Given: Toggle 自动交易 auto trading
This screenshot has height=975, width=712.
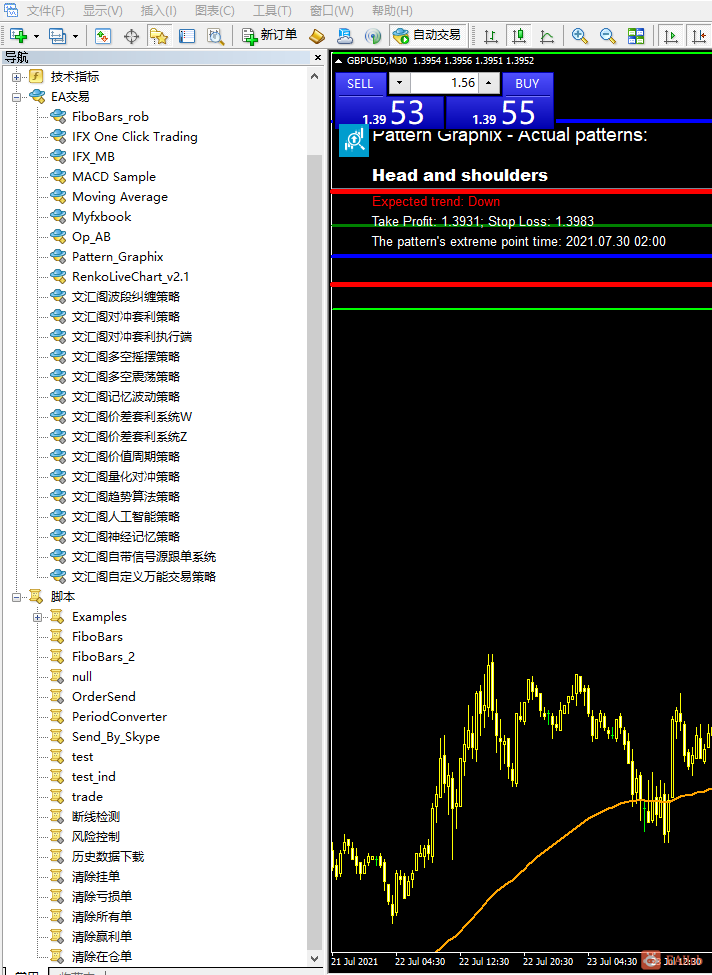Looking at the screenshot, I should 427,35.
